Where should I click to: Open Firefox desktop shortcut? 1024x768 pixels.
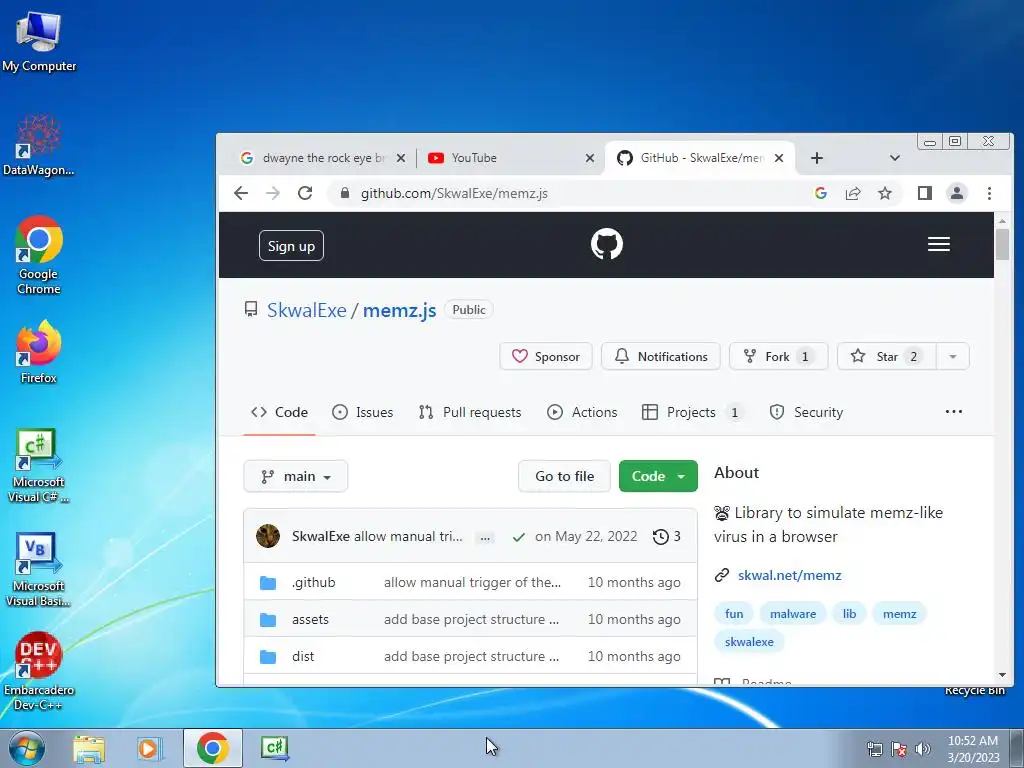coord(39,351)
